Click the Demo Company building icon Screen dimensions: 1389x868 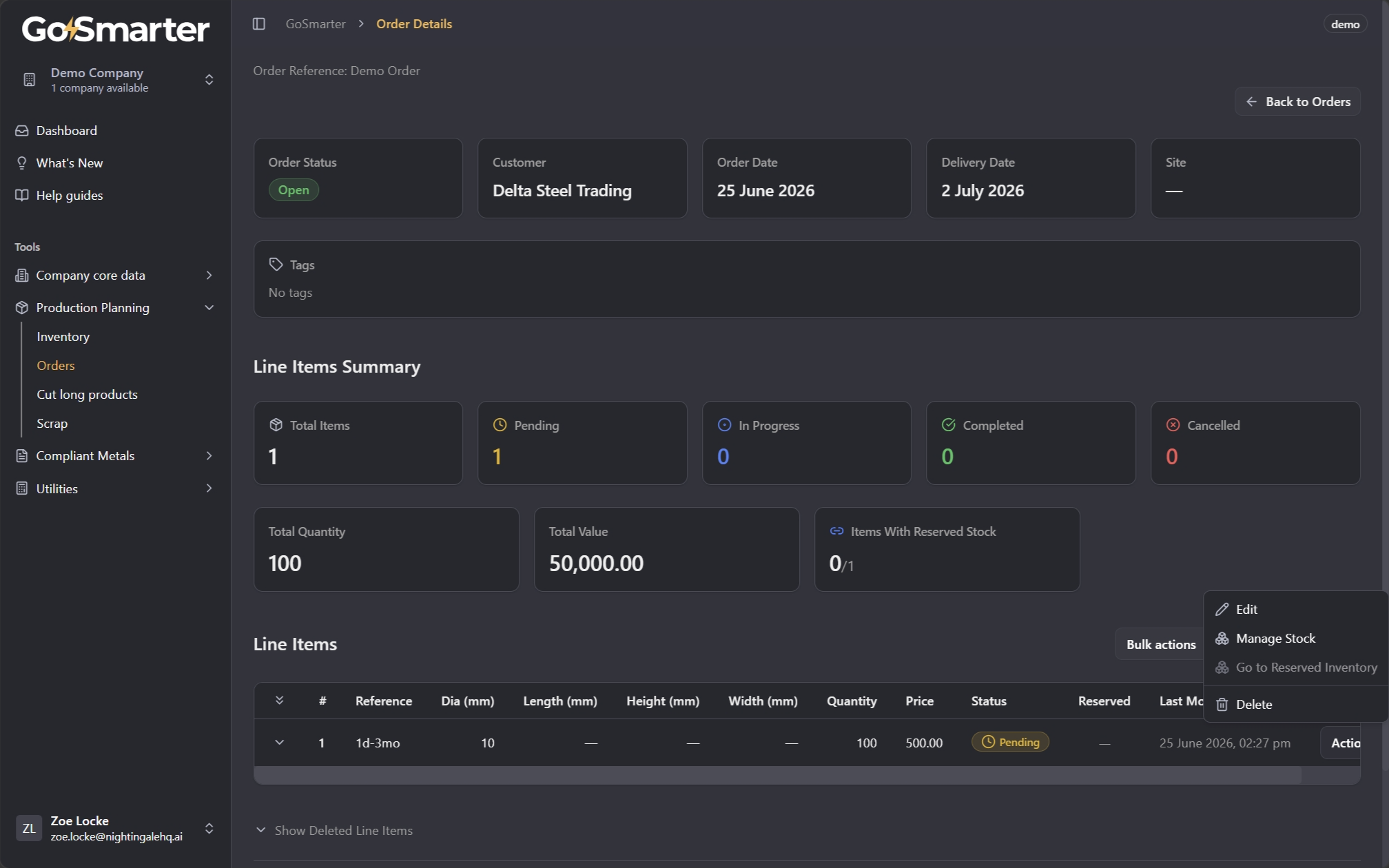click(x=30, y=80)
